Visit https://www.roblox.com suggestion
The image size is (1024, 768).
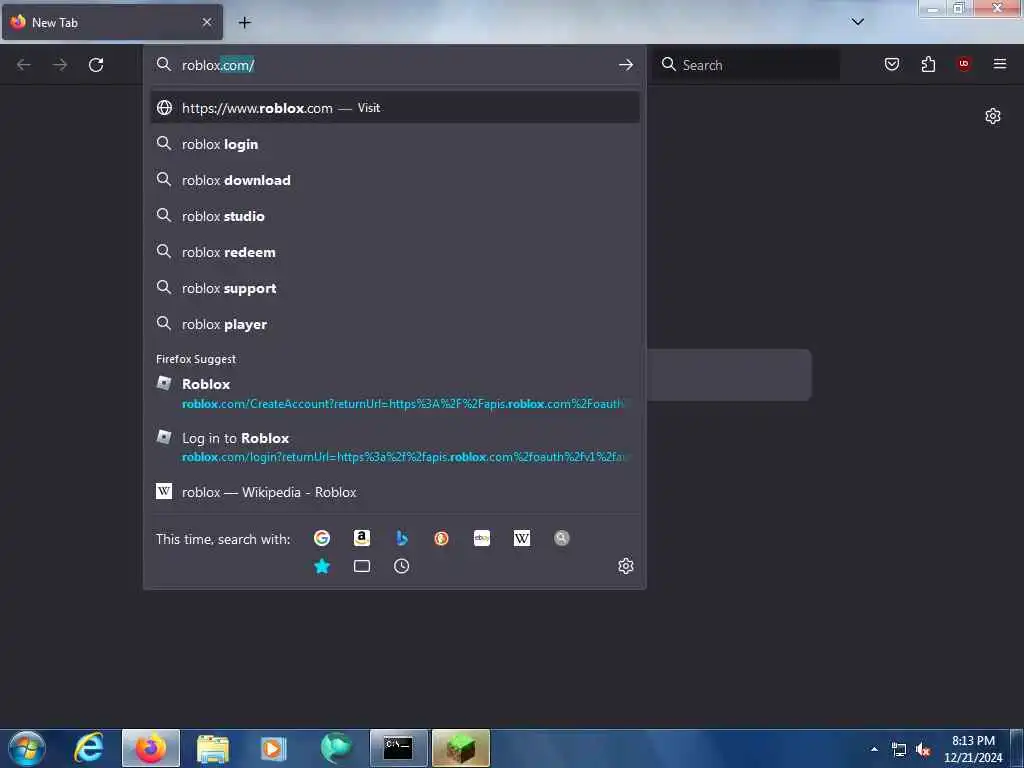point(395,108)
